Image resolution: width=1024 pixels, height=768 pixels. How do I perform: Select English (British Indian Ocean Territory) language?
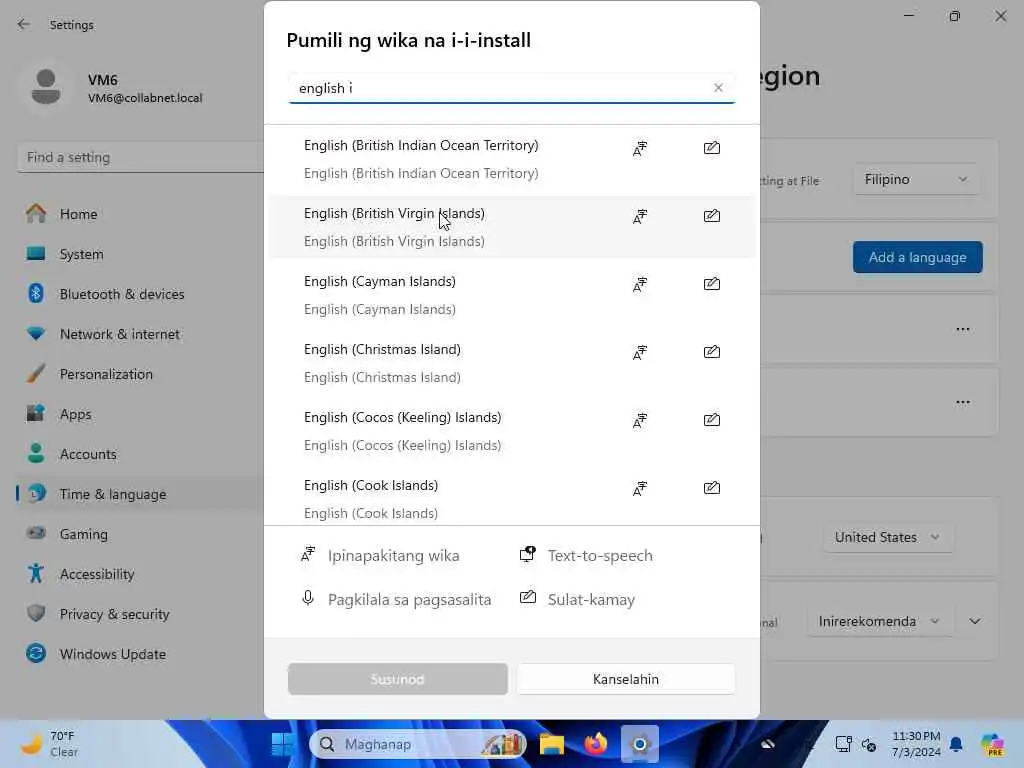click(x=511, y=159)
